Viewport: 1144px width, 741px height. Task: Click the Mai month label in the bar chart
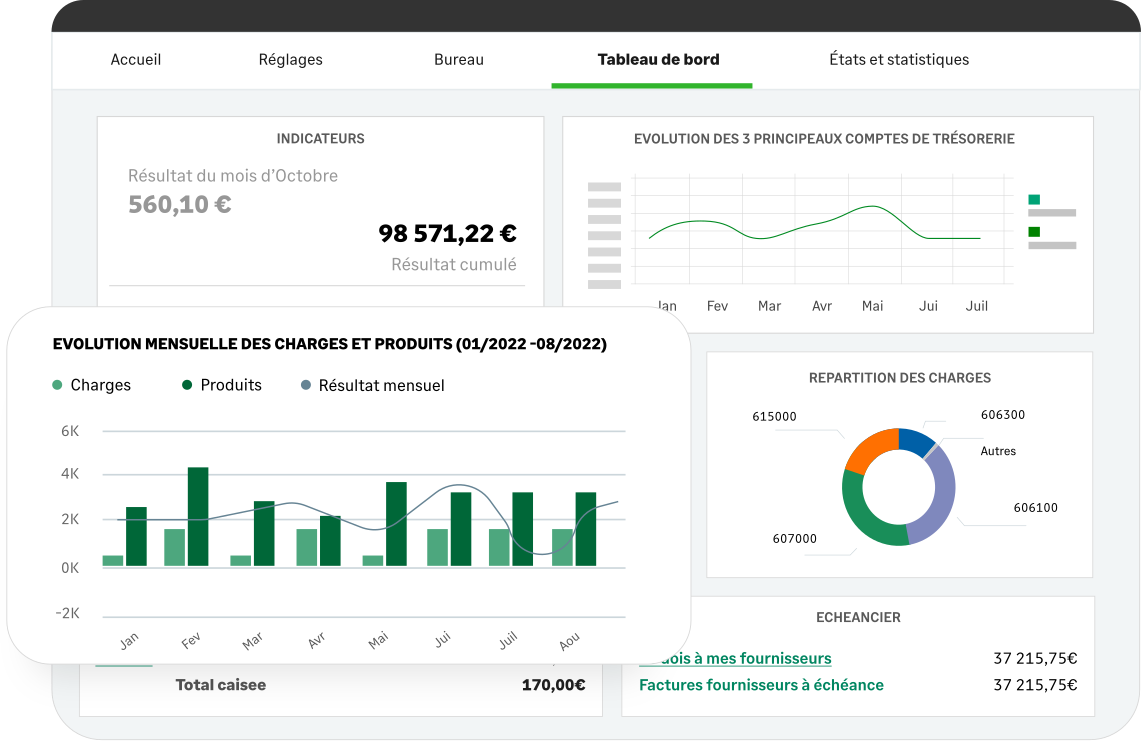click(378, 640)
